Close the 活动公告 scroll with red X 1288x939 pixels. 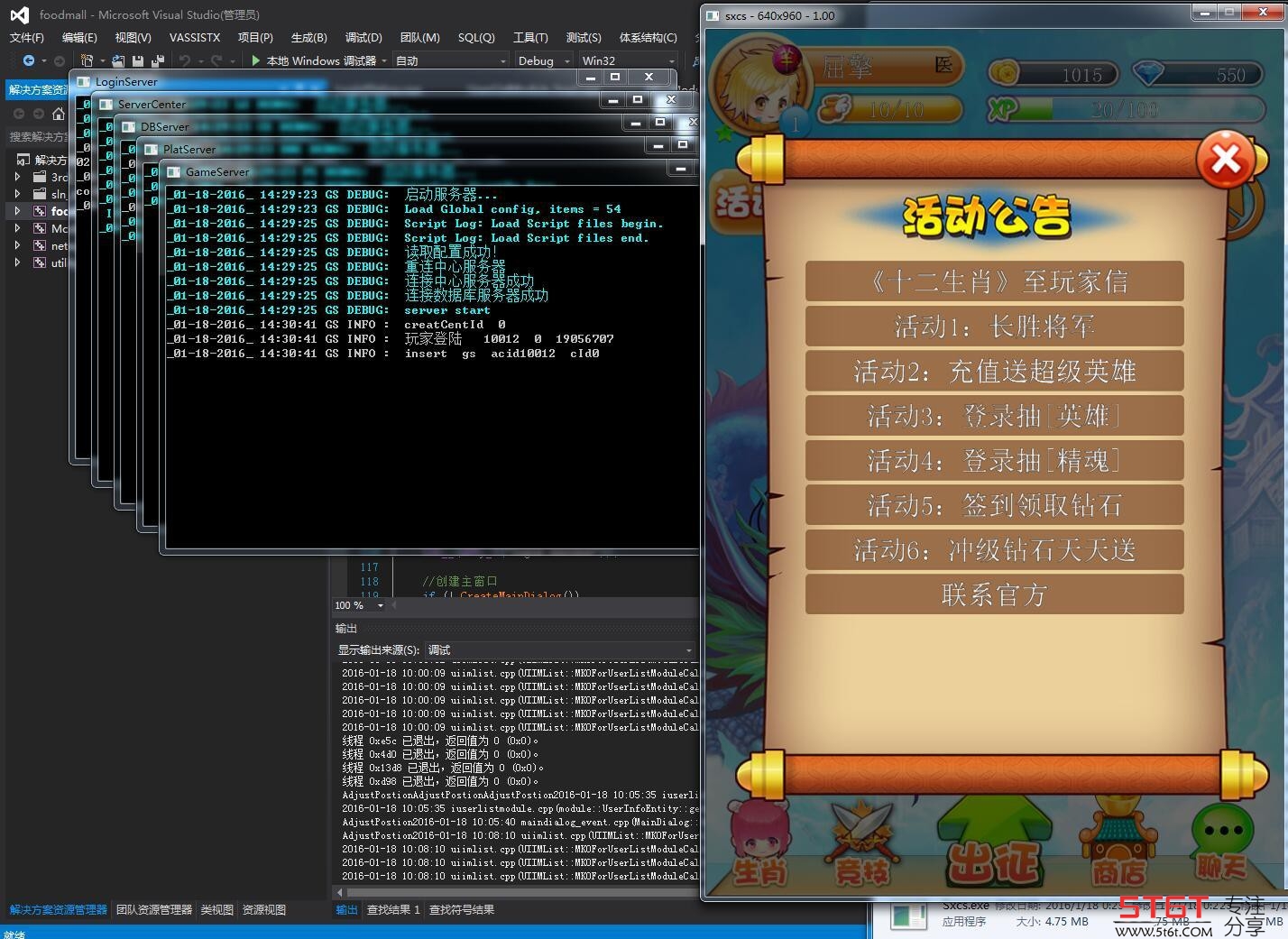(1225, 161)
